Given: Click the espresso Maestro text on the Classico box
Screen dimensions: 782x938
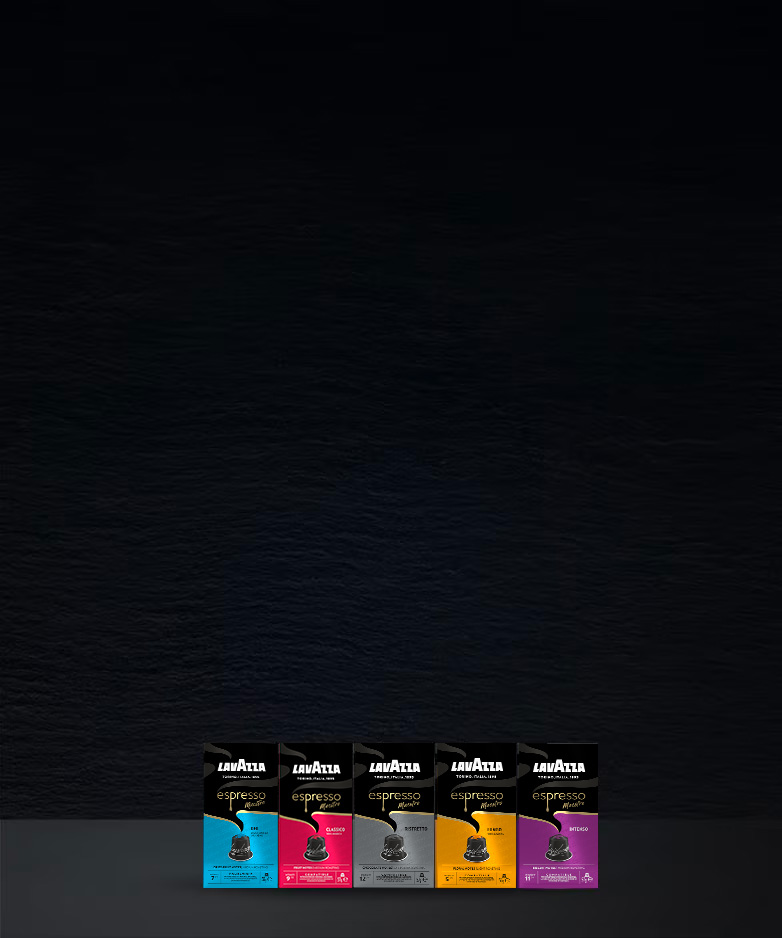Looking at the screenshot, I should click(x=317, y=798).
